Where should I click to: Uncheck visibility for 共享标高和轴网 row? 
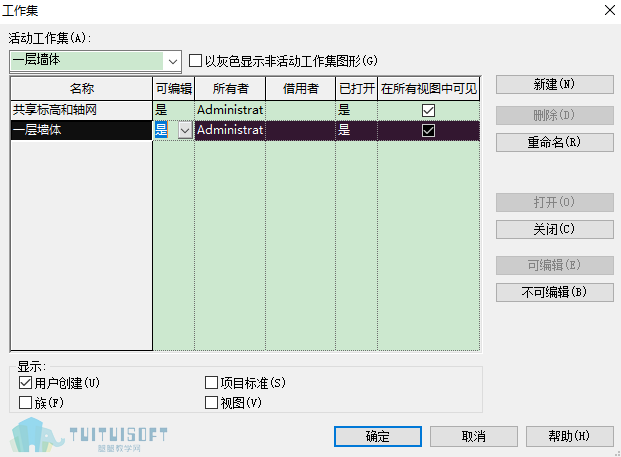tap(428, 110)
